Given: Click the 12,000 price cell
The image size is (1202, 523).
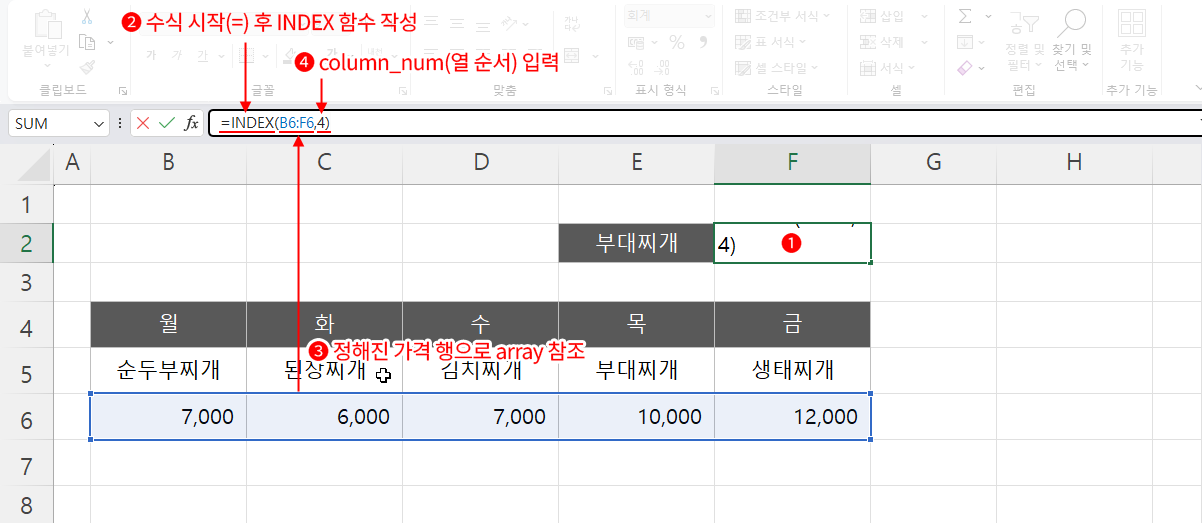Looking at the screenshot, I should [x=793, y=417].
